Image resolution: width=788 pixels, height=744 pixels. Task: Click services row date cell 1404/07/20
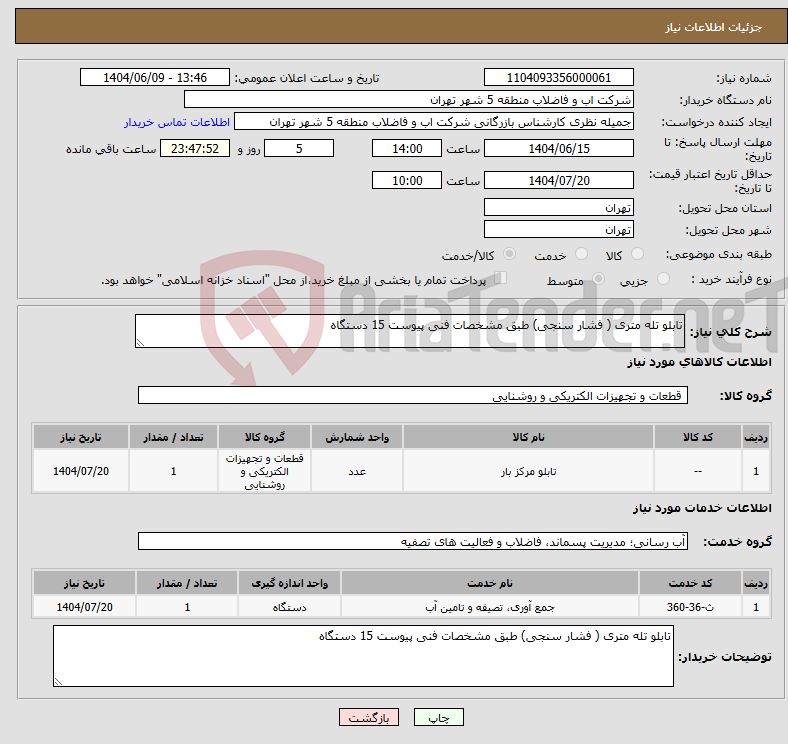84,607
